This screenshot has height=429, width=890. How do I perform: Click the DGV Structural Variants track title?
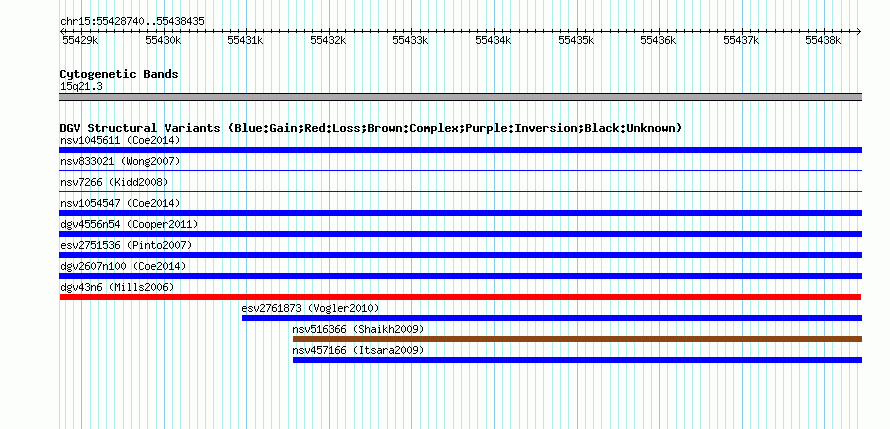(371, 128)
